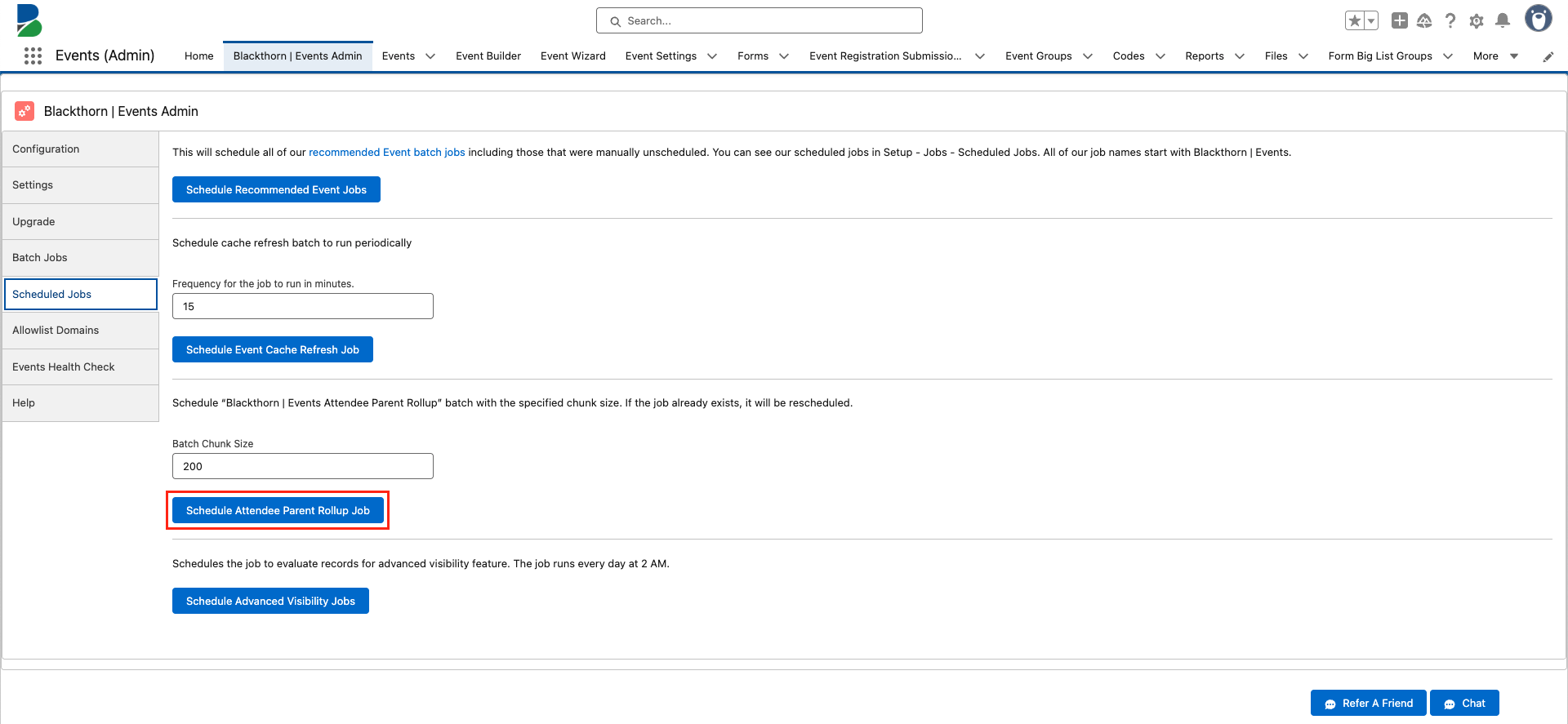Viewport: 1568px width, 724px height.
Task: Click the pencil edit navigation icon
Action: pos(1548,56)
